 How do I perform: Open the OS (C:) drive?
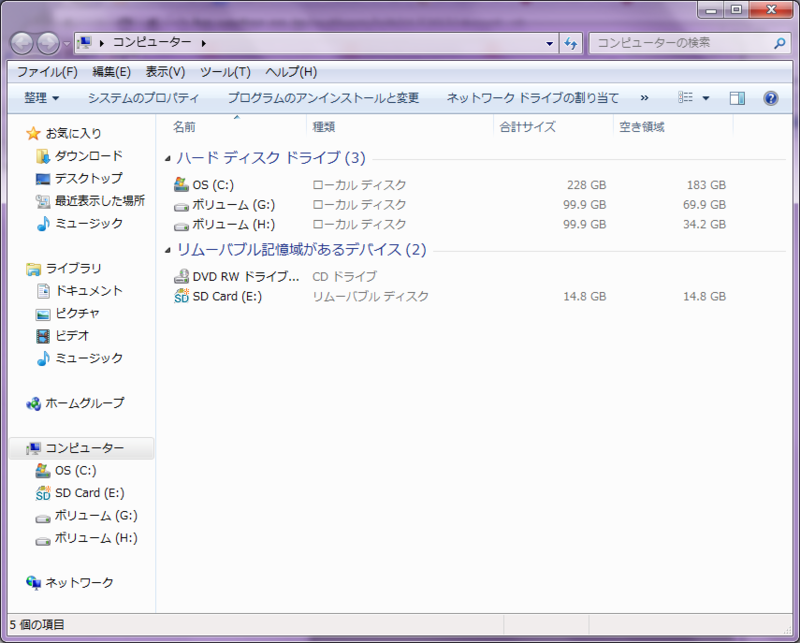(210, 185)
